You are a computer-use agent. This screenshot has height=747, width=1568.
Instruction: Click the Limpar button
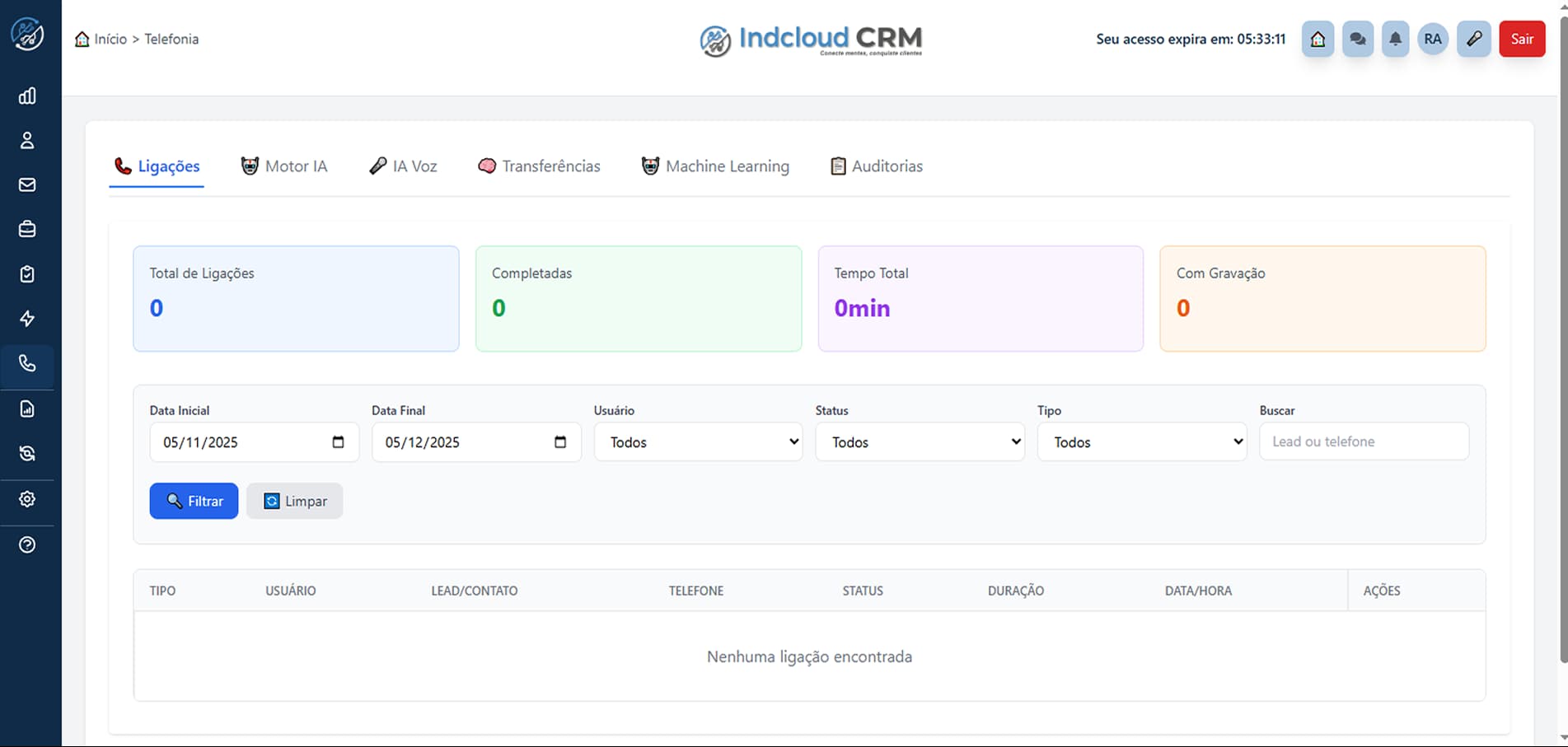[x=294, y=501]
